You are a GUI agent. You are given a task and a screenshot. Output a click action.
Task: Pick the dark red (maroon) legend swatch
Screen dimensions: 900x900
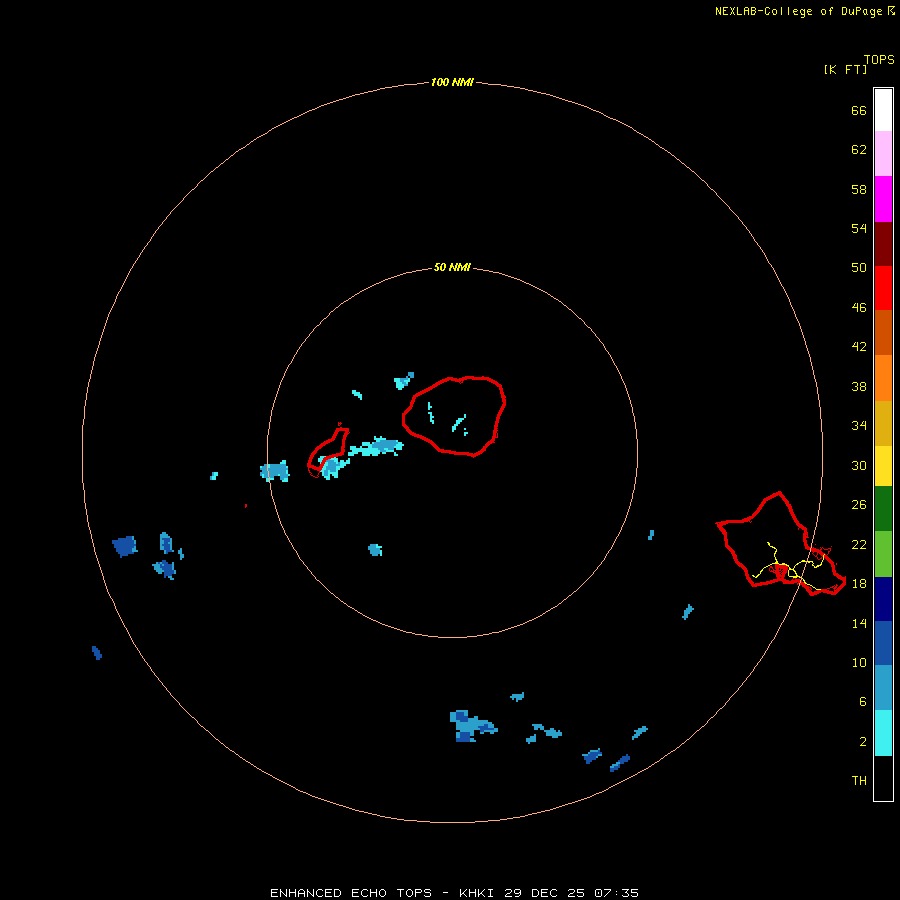click(883, 243)
